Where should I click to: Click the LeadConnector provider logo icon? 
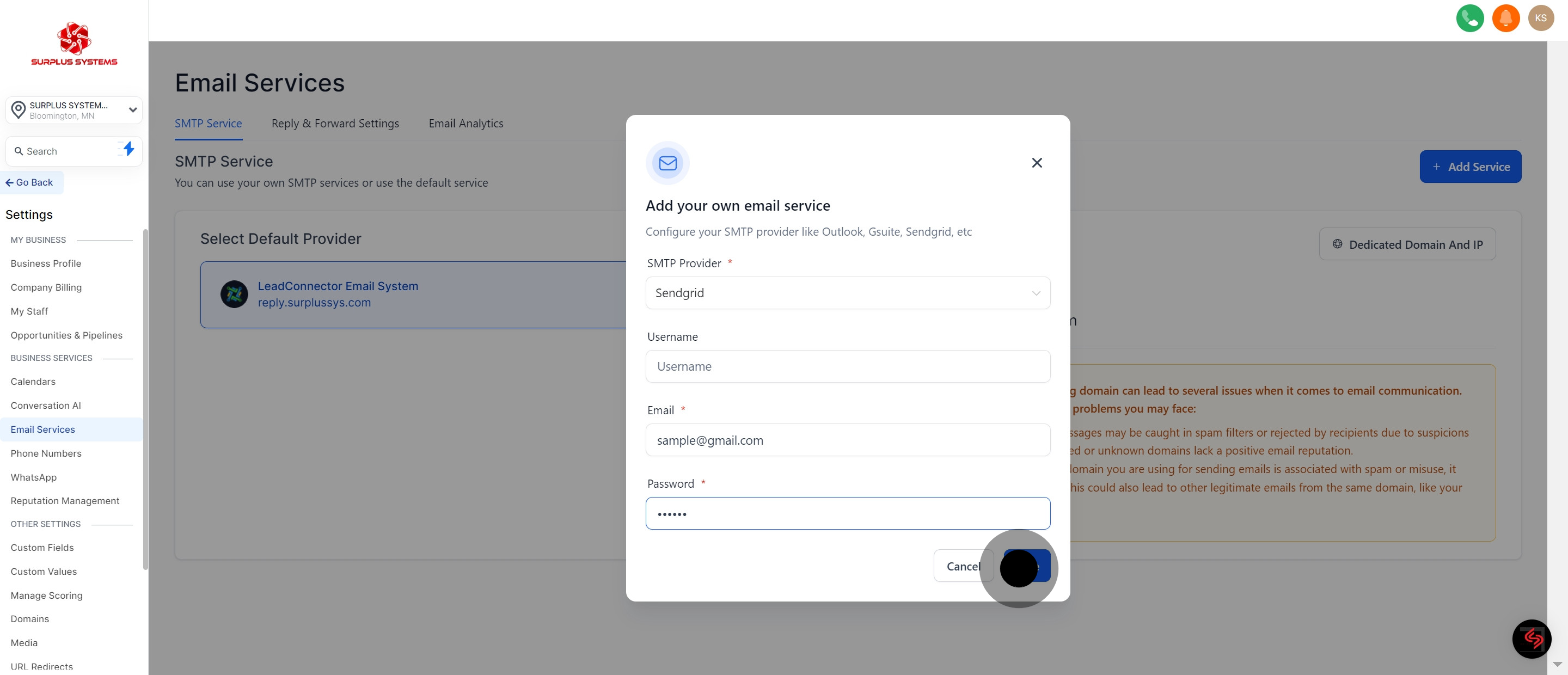[x=234, y=294]
